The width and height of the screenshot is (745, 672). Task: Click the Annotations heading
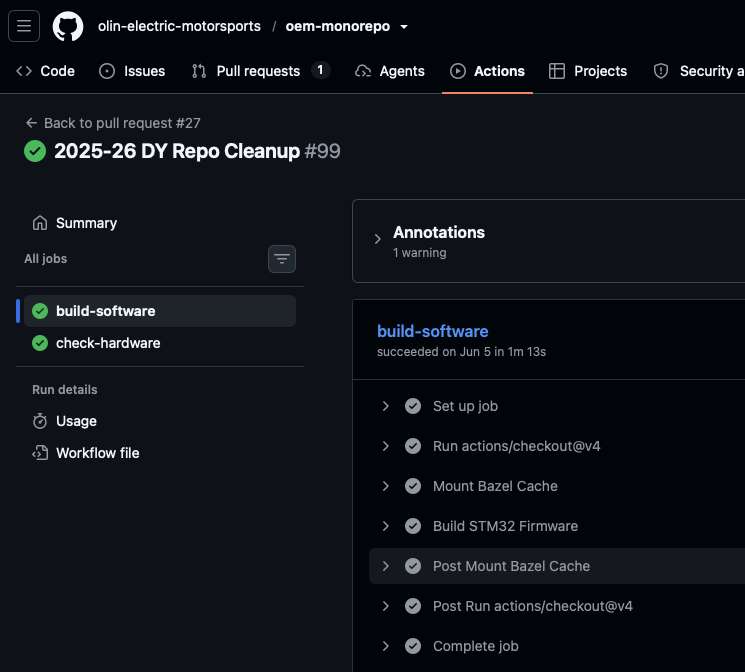pyautogui.click(x=439, y=232)
